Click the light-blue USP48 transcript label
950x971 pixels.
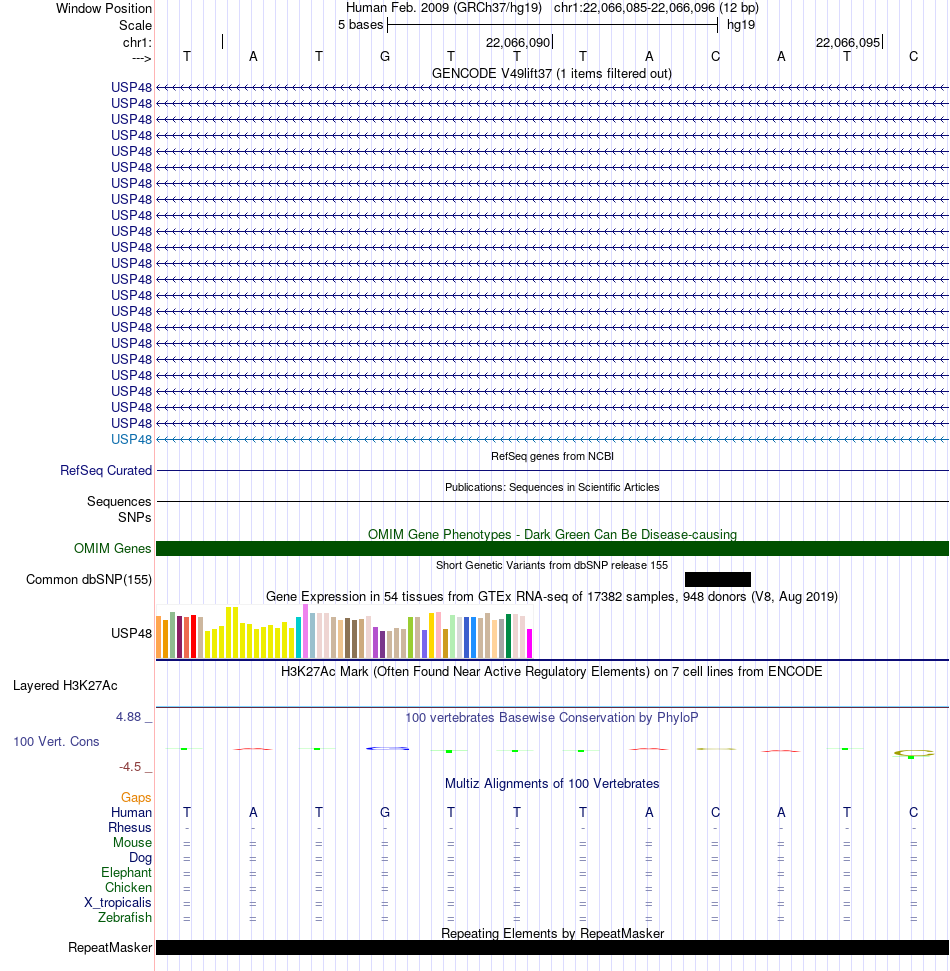coord(131,440)
